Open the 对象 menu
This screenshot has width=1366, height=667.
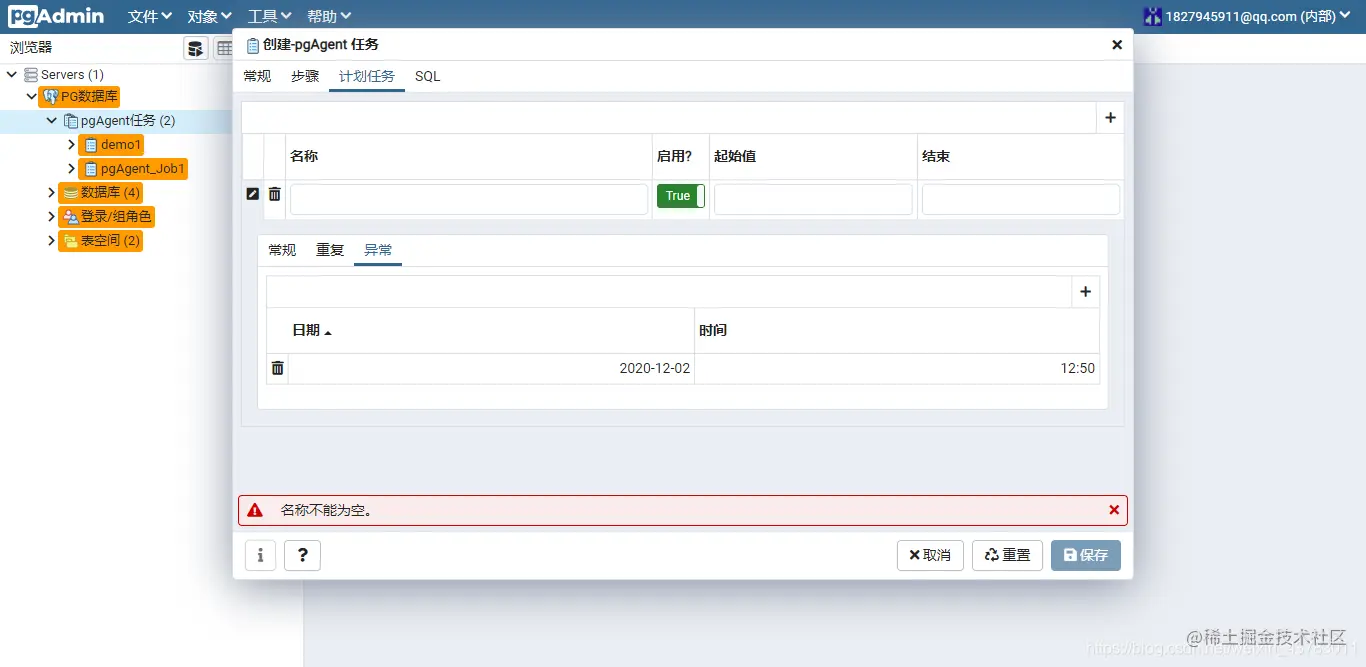point(210,16)
